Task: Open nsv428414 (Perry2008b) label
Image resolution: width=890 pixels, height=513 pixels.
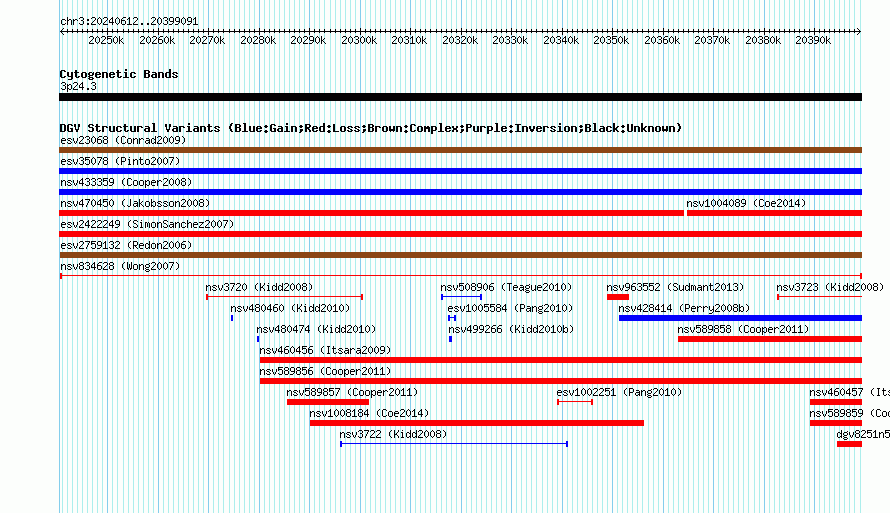Action: [684, 308]
